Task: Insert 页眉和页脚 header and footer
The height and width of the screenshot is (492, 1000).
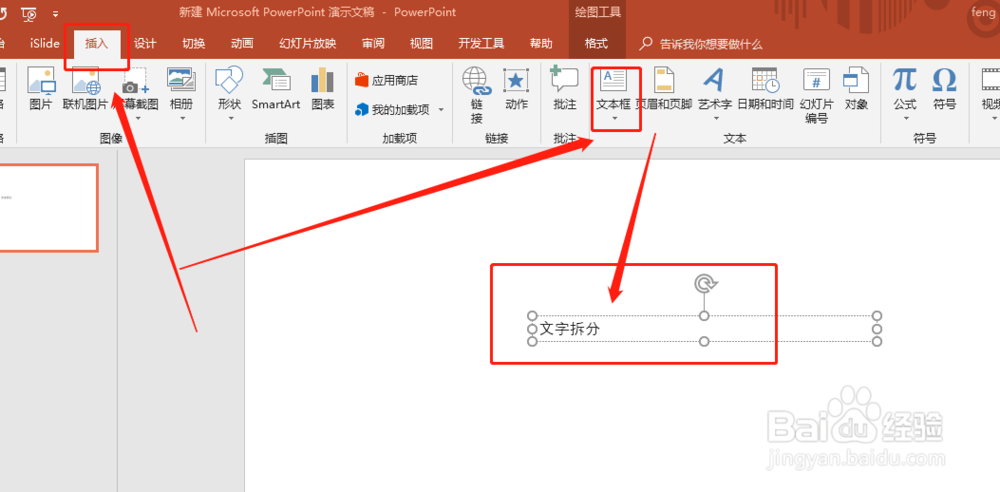Action: [664, 89]
